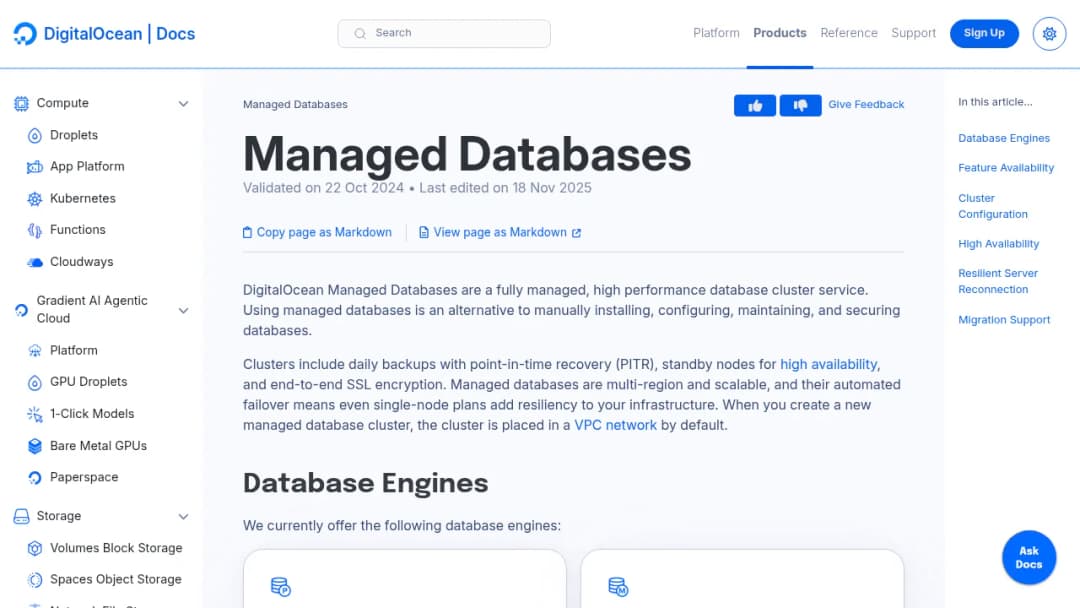
Task: Click the Database Engines heading
Action: tap(365, 483)
